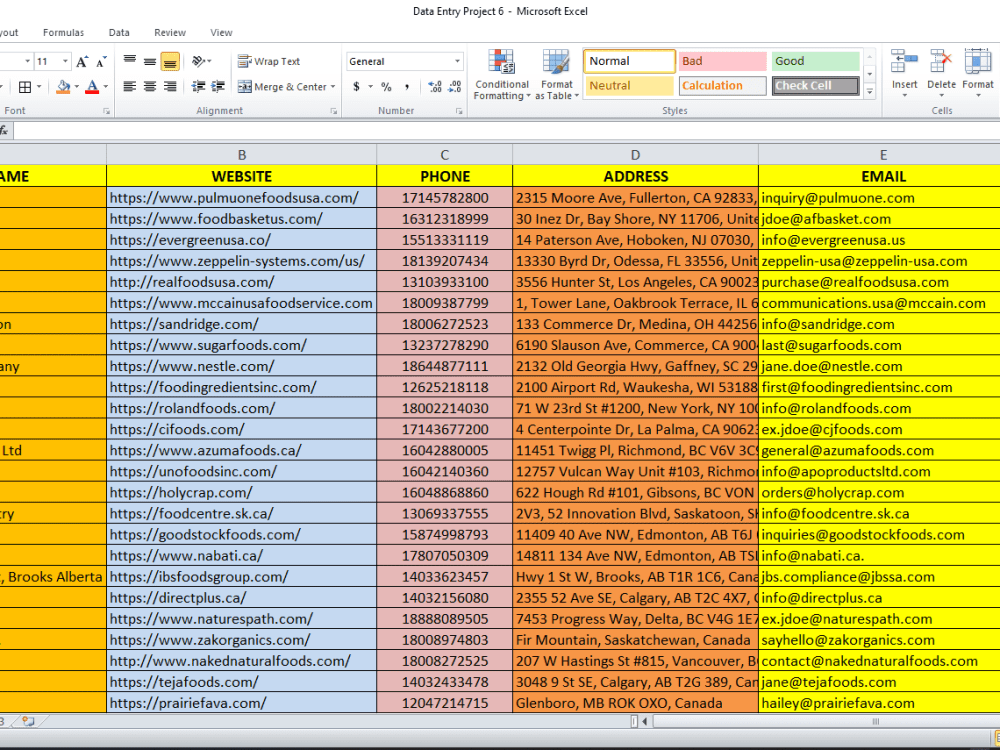Click the text Orientation icon
The width and height of the screenshot is (1000, 750).
tap(198, 61)
